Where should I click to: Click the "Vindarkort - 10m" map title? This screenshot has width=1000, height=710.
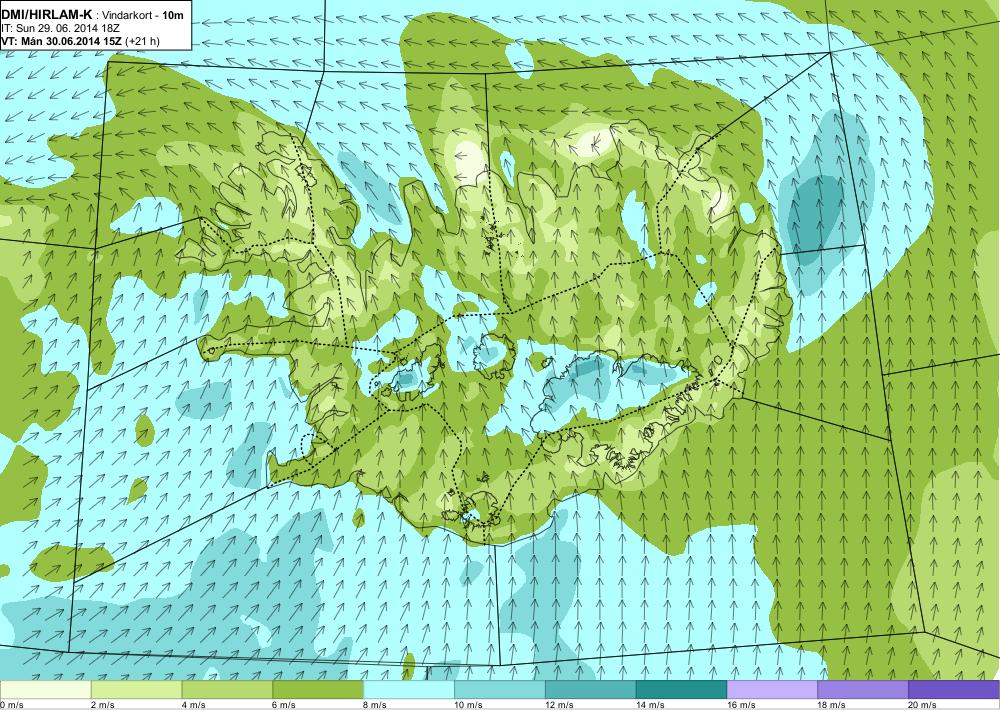pos(141,15)
